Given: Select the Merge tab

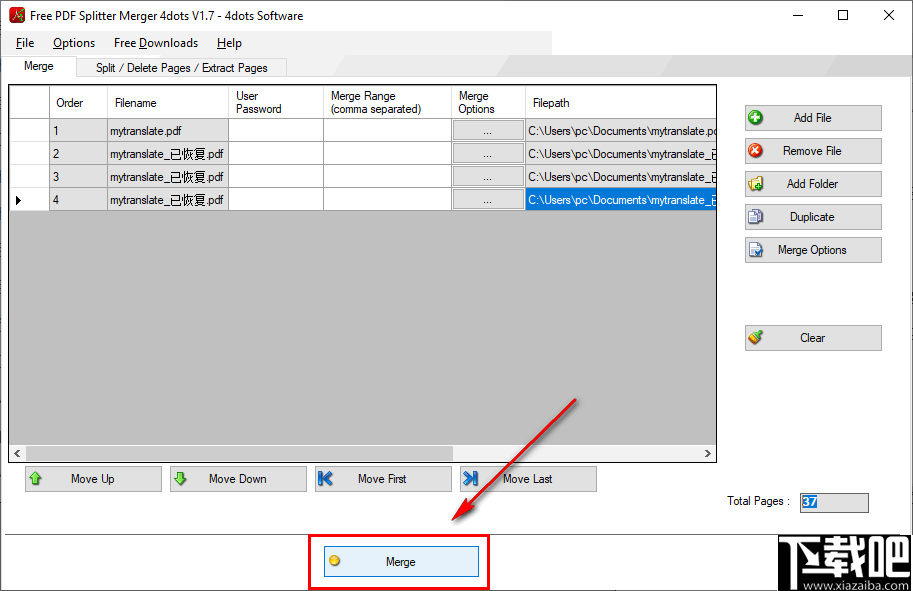Looking at the screenshot, I should 39,65.
